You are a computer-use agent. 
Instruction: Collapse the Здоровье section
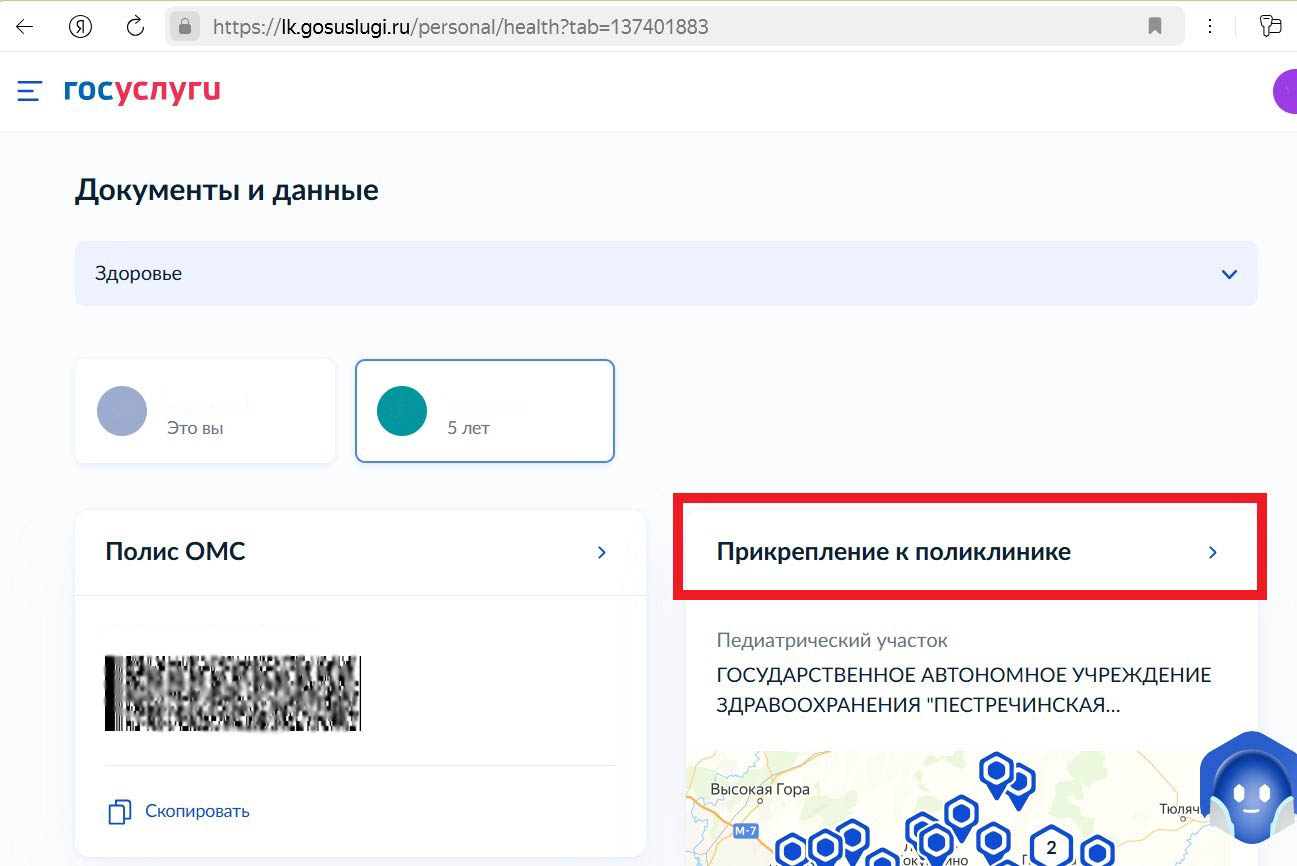[x=1229, y=273]
